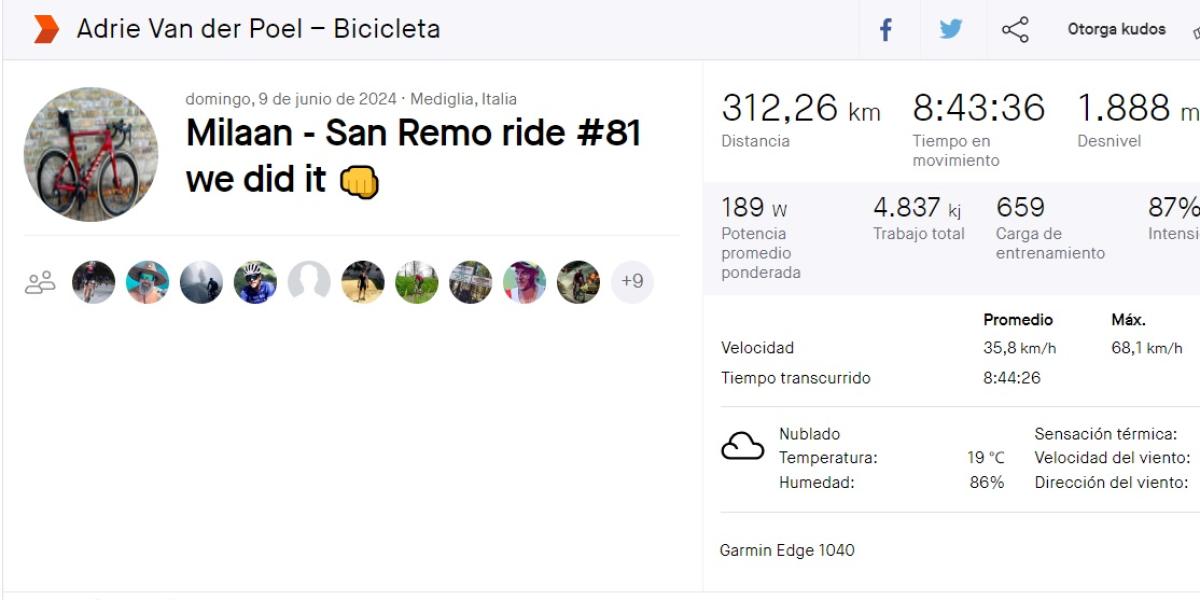
Task: Open Adrie Van der Poel's profile photo
Action: coord(91,152)
